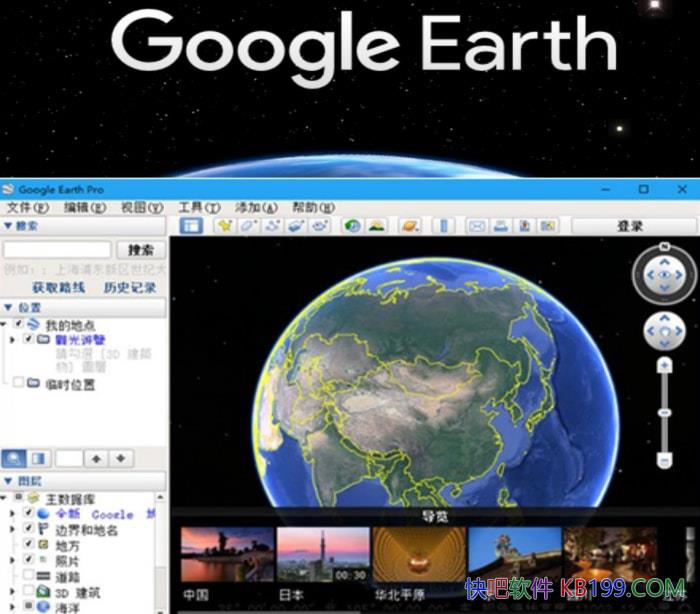
Task: Click the zoom-out minus button
Action: 665,459
